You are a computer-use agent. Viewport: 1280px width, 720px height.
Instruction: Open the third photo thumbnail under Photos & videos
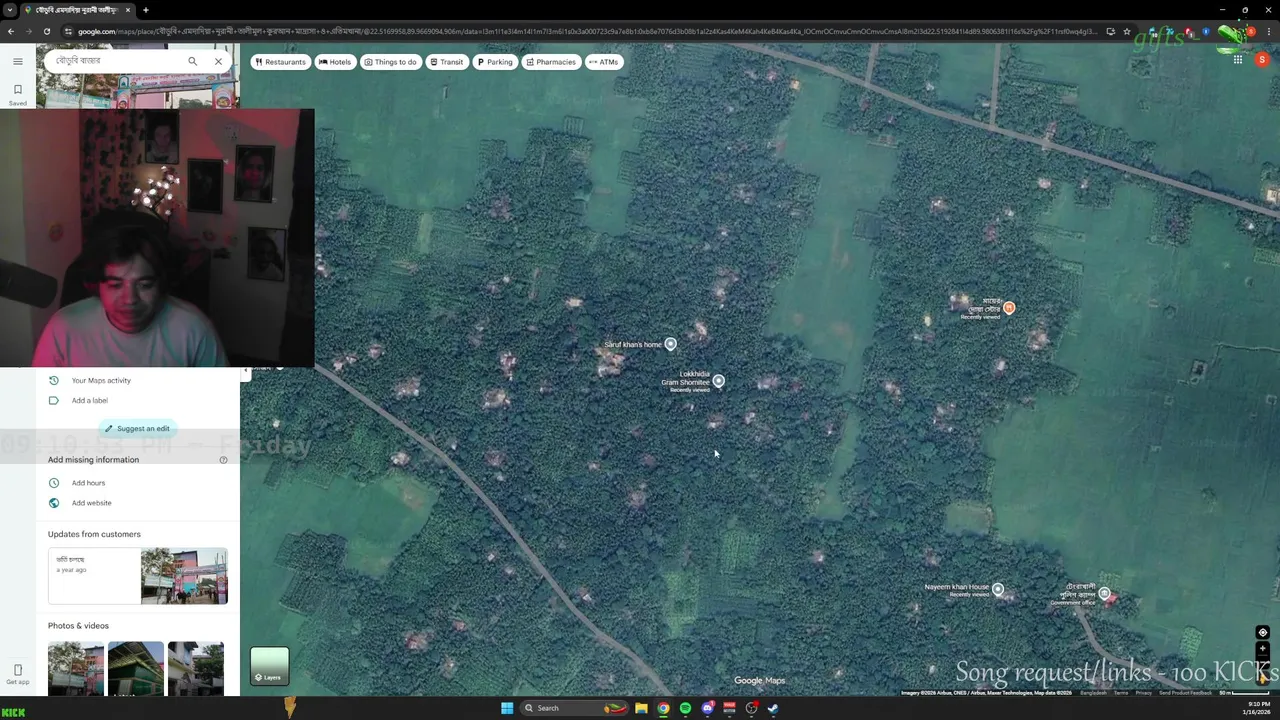[x=196, y=668]
